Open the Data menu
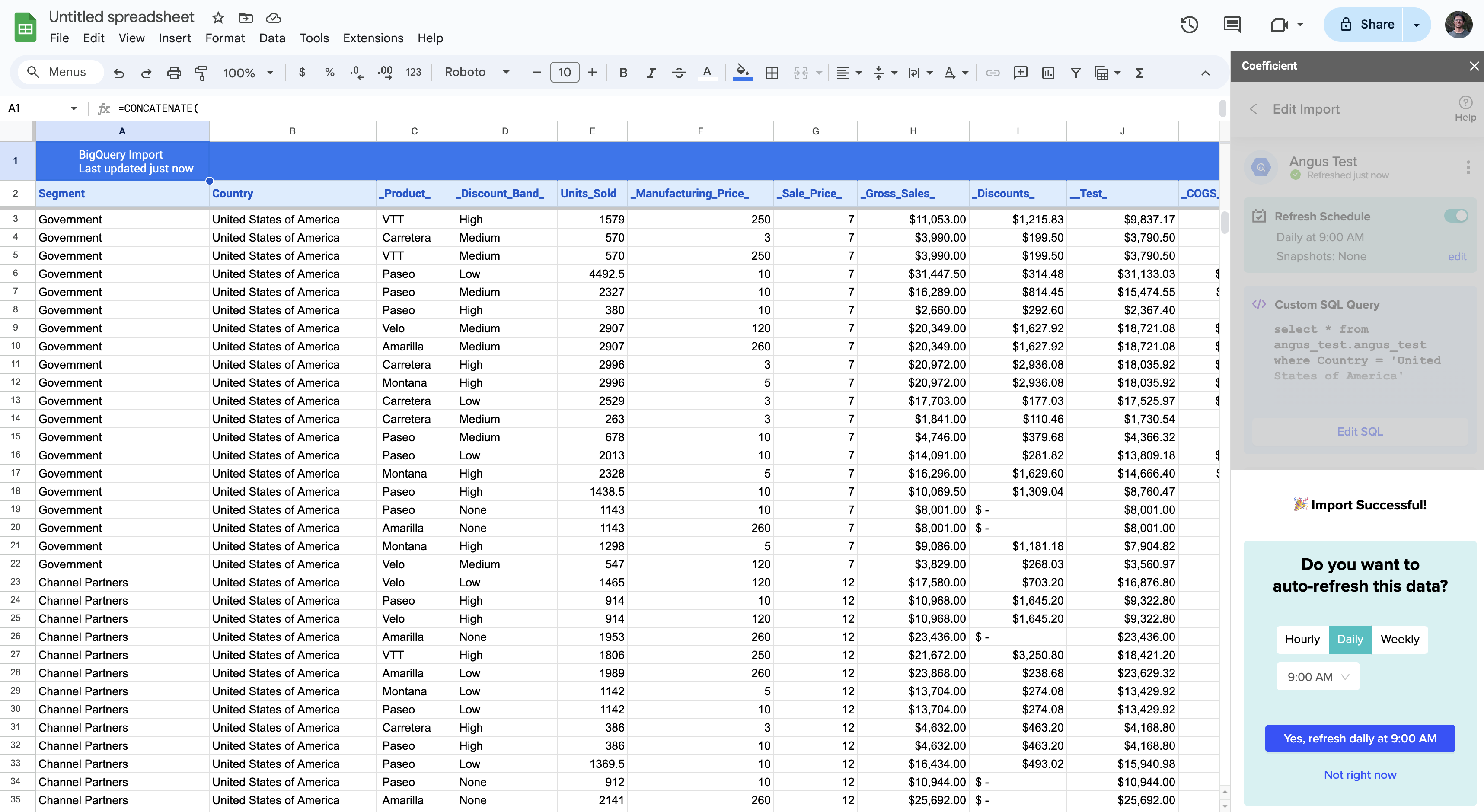 [272, 38]
